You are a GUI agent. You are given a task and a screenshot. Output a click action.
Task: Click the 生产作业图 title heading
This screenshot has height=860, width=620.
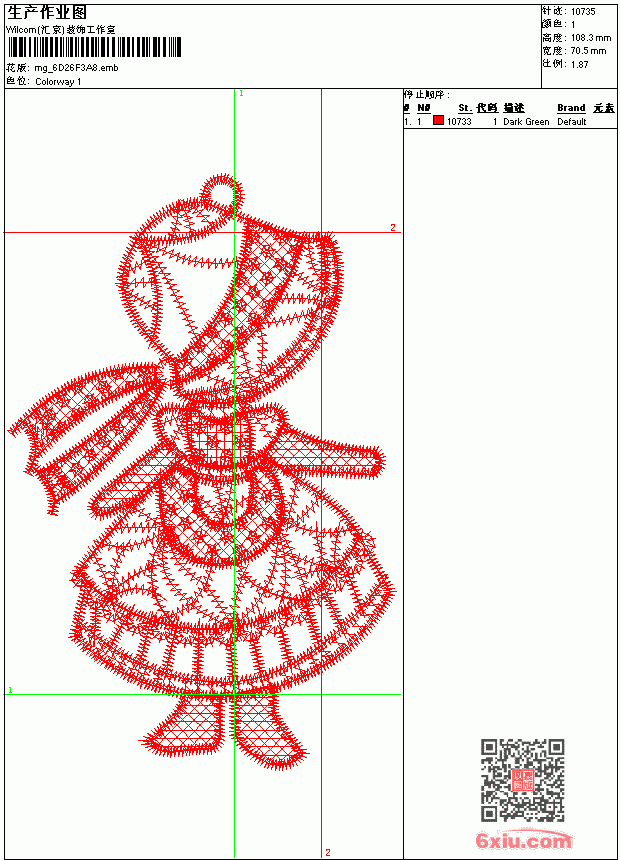click(x=47, y=13)
